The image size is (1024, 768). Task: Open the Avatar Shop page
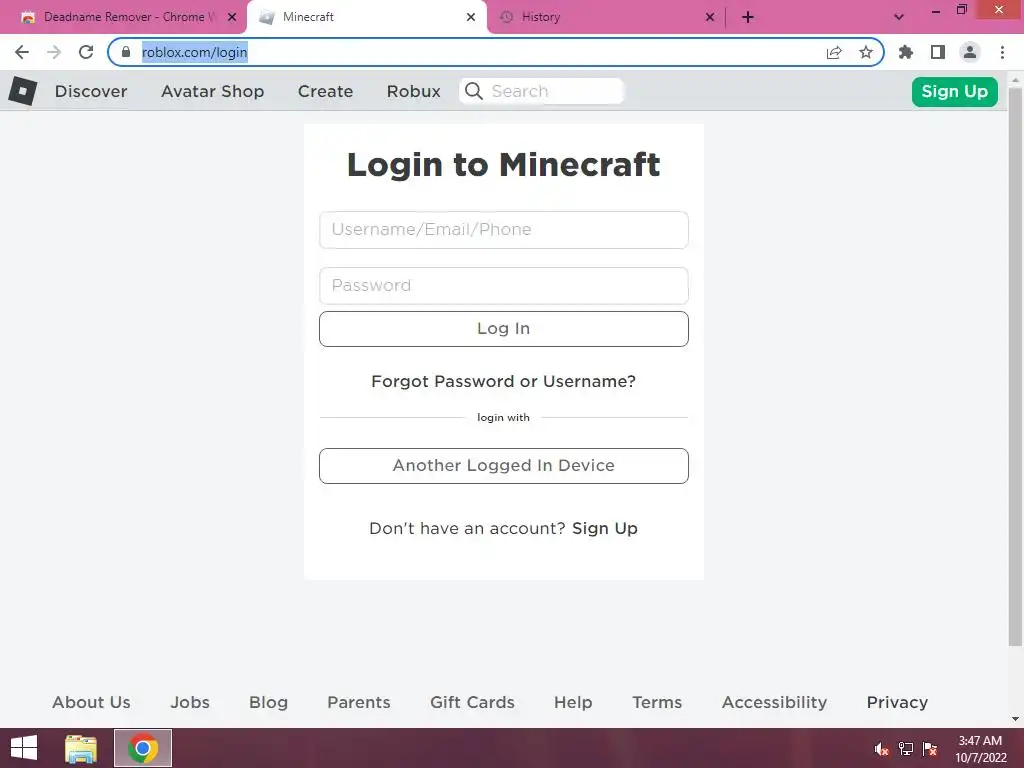[212, 91]
